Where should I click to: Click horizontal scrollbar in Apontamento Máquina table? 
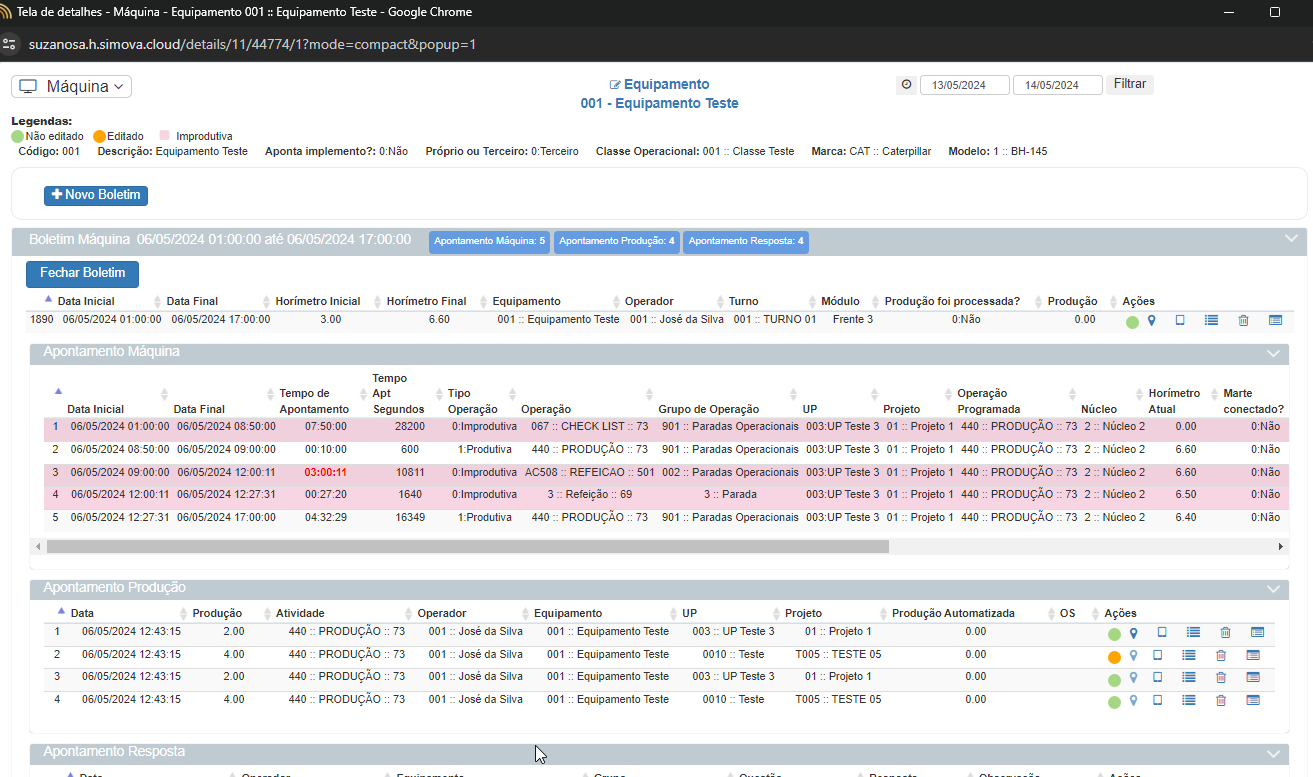pyautogui.click(x=467, y=547)
